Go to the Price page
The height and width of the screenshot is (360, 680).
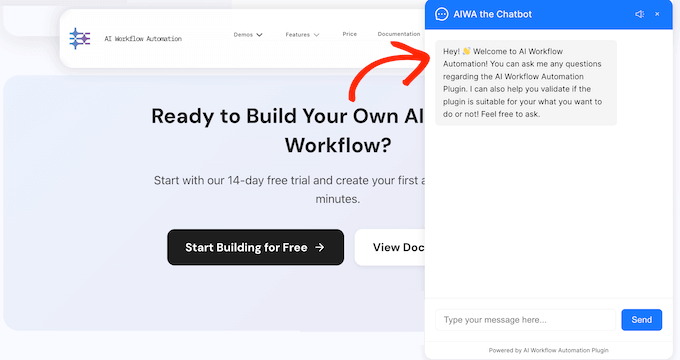point(350,34)
